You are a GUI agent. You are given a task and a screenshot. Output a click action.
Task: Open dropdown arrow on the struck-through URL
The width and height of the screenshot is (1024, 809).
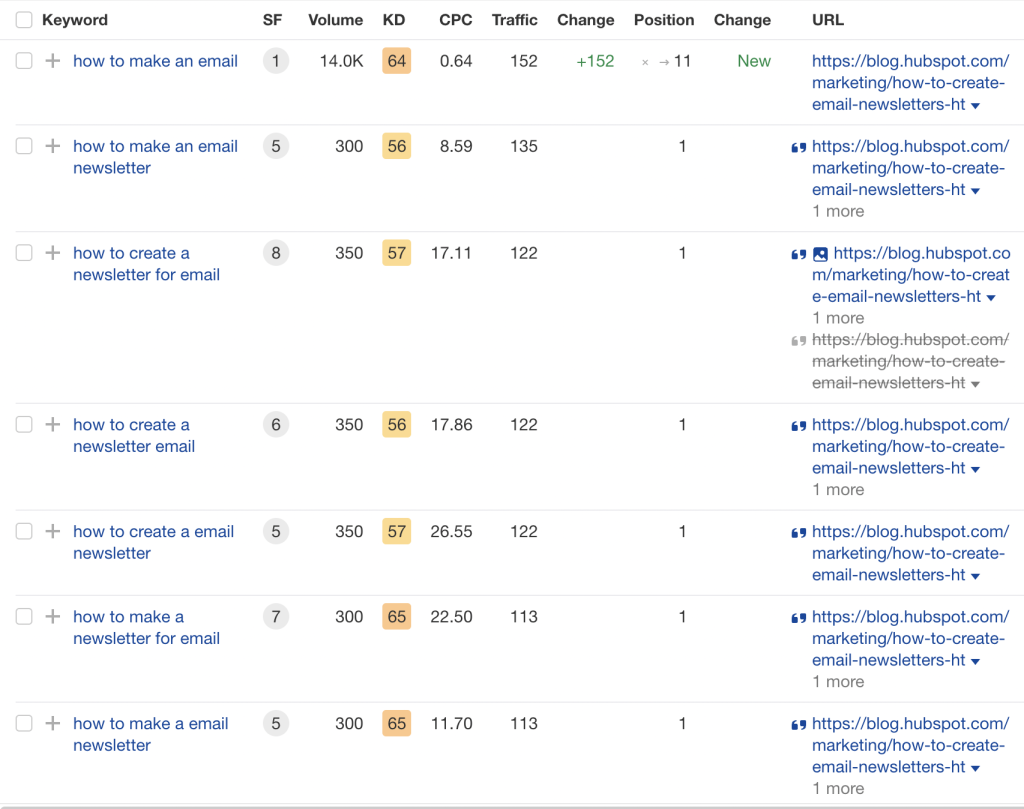click(x=975, y=385)
